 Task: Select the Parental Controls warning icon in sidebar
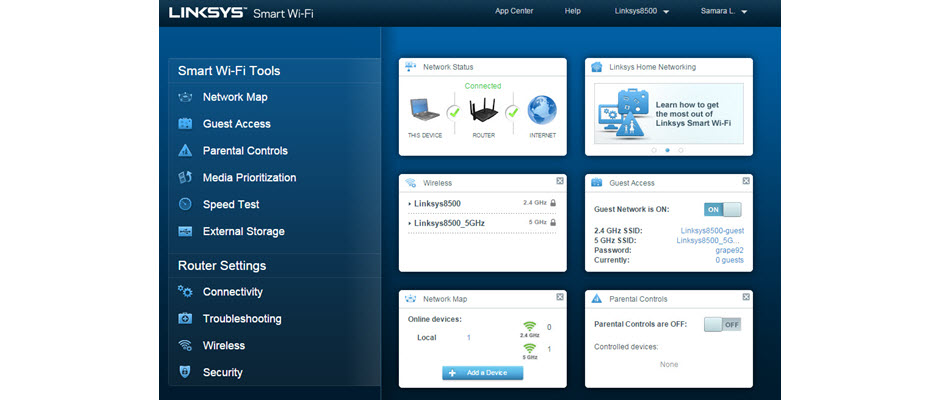[185, 151]
